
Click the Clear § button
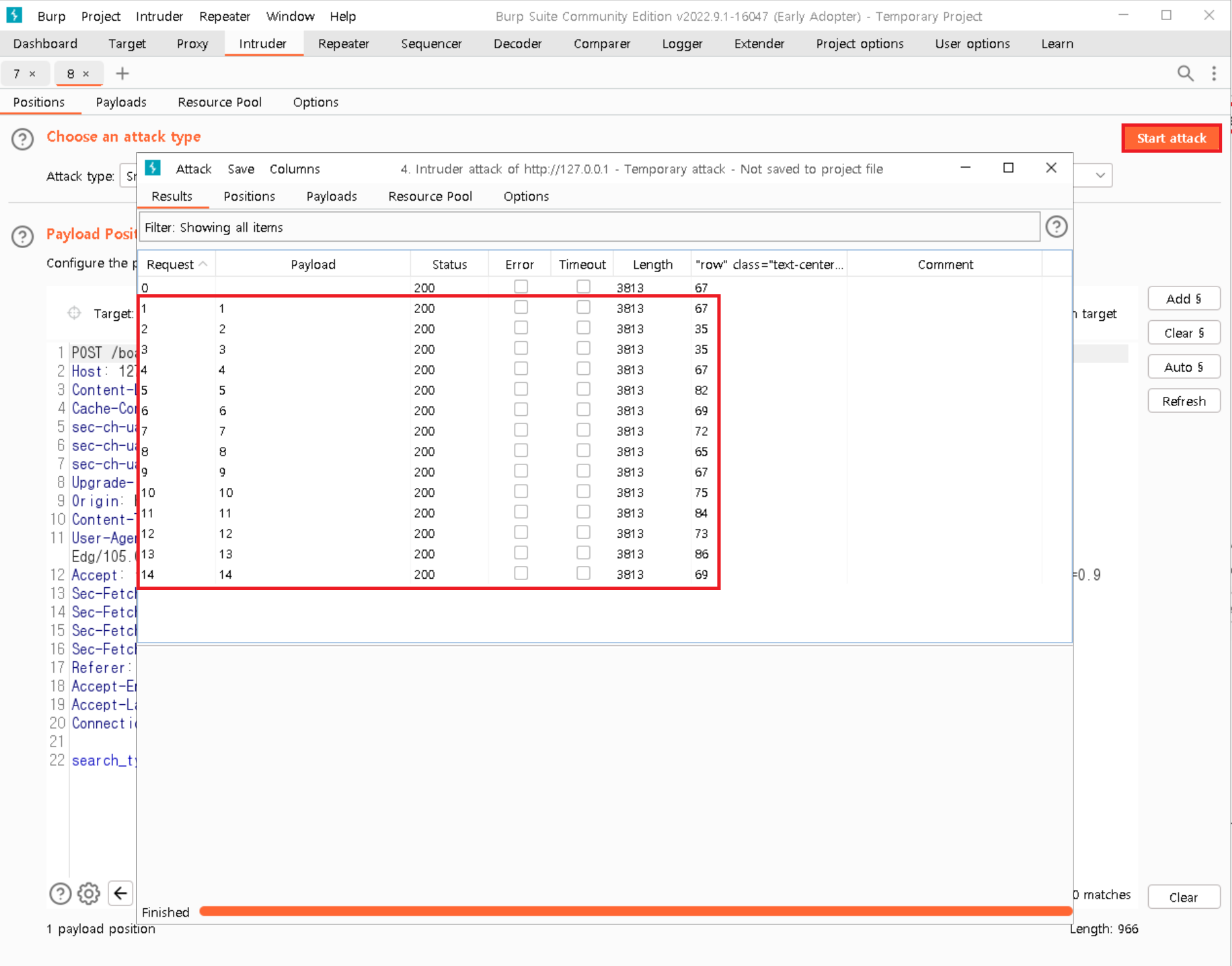1184,333
